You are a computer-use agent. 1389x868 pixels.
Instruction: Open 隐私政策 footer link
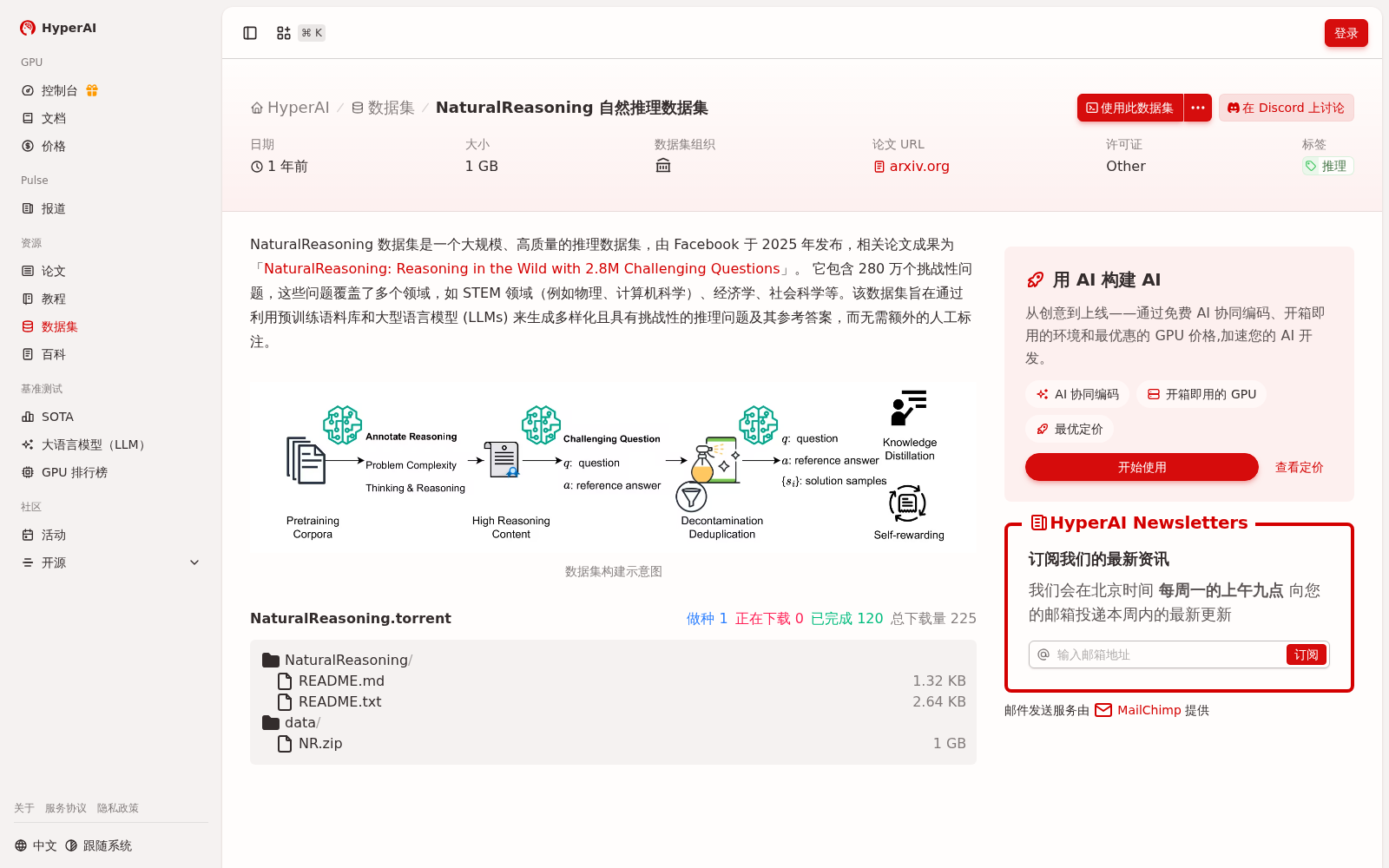click(x=118, y=808)
